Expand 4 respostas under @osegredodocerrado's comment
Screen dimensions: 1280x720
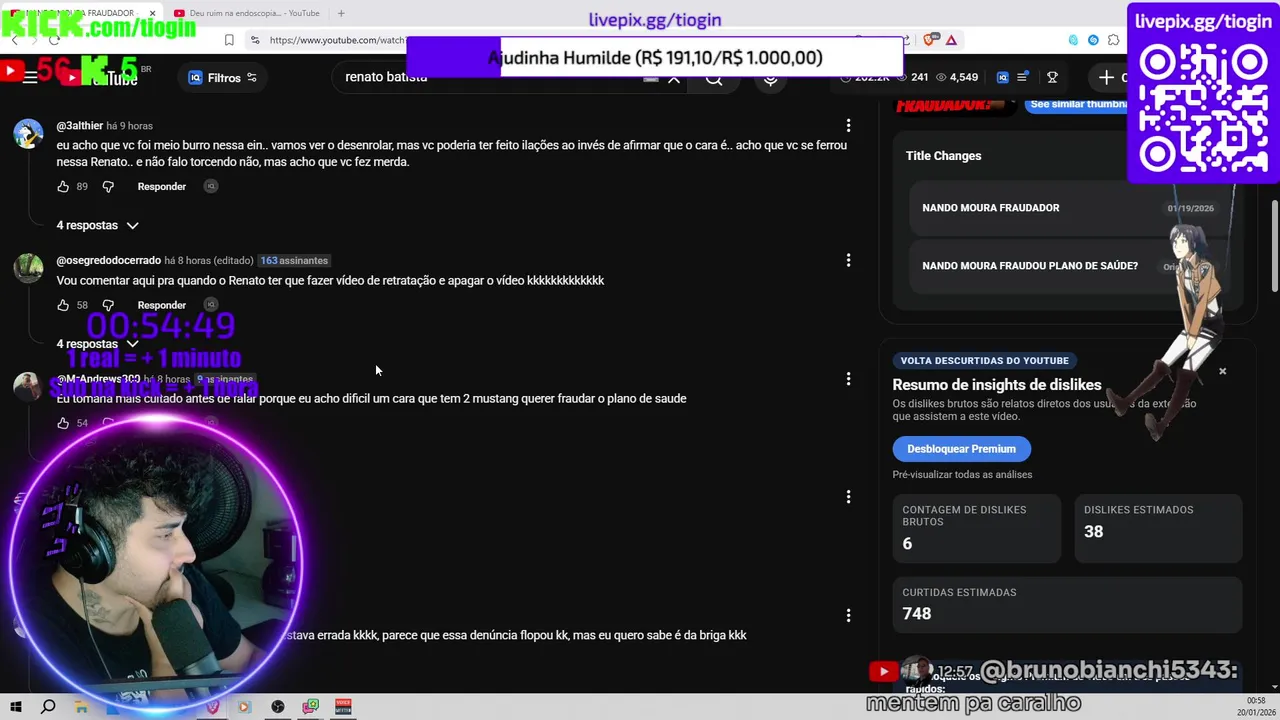point(97,344)
